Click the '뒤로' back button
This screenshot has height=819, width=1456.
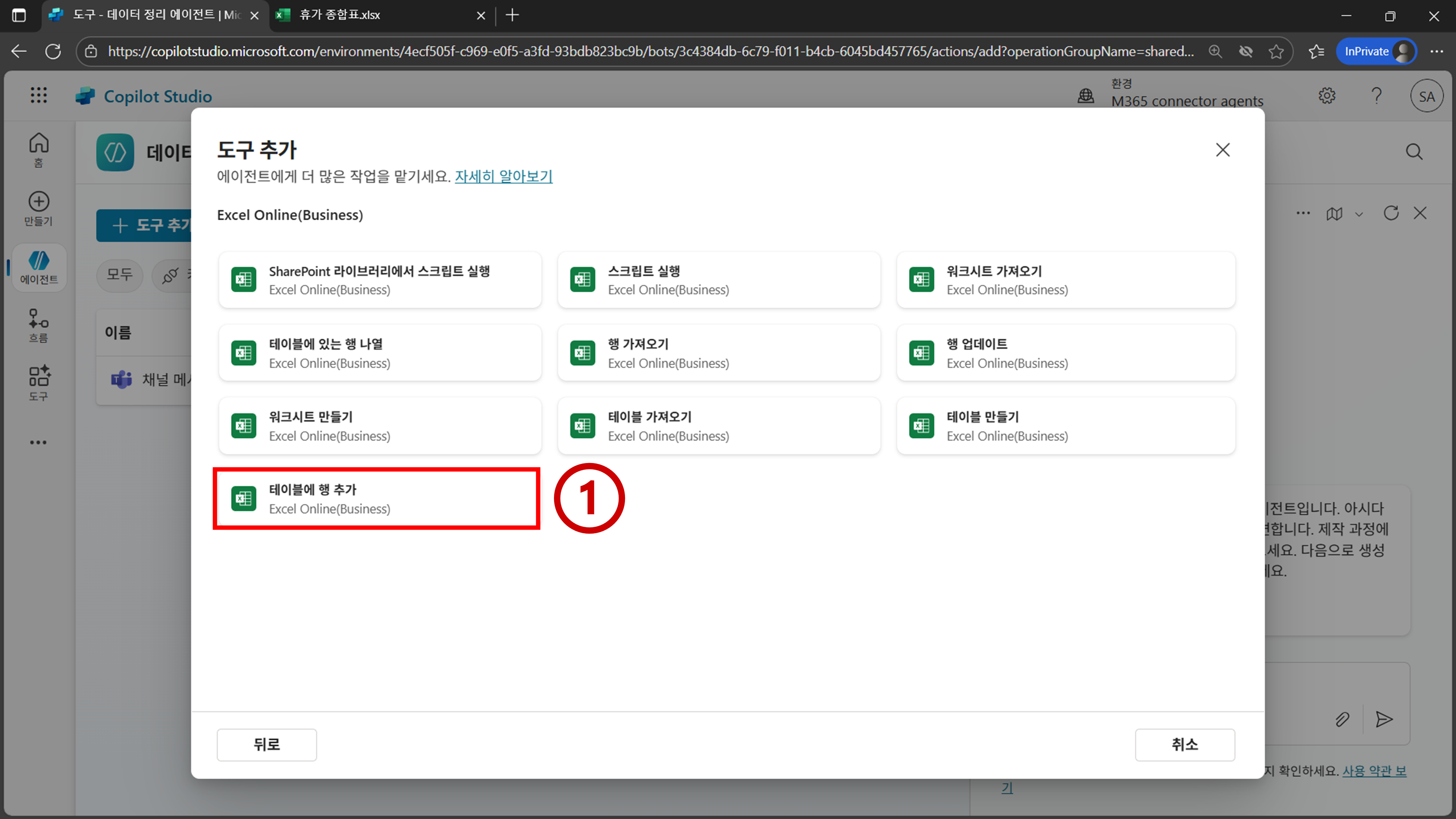click(266, 744)
